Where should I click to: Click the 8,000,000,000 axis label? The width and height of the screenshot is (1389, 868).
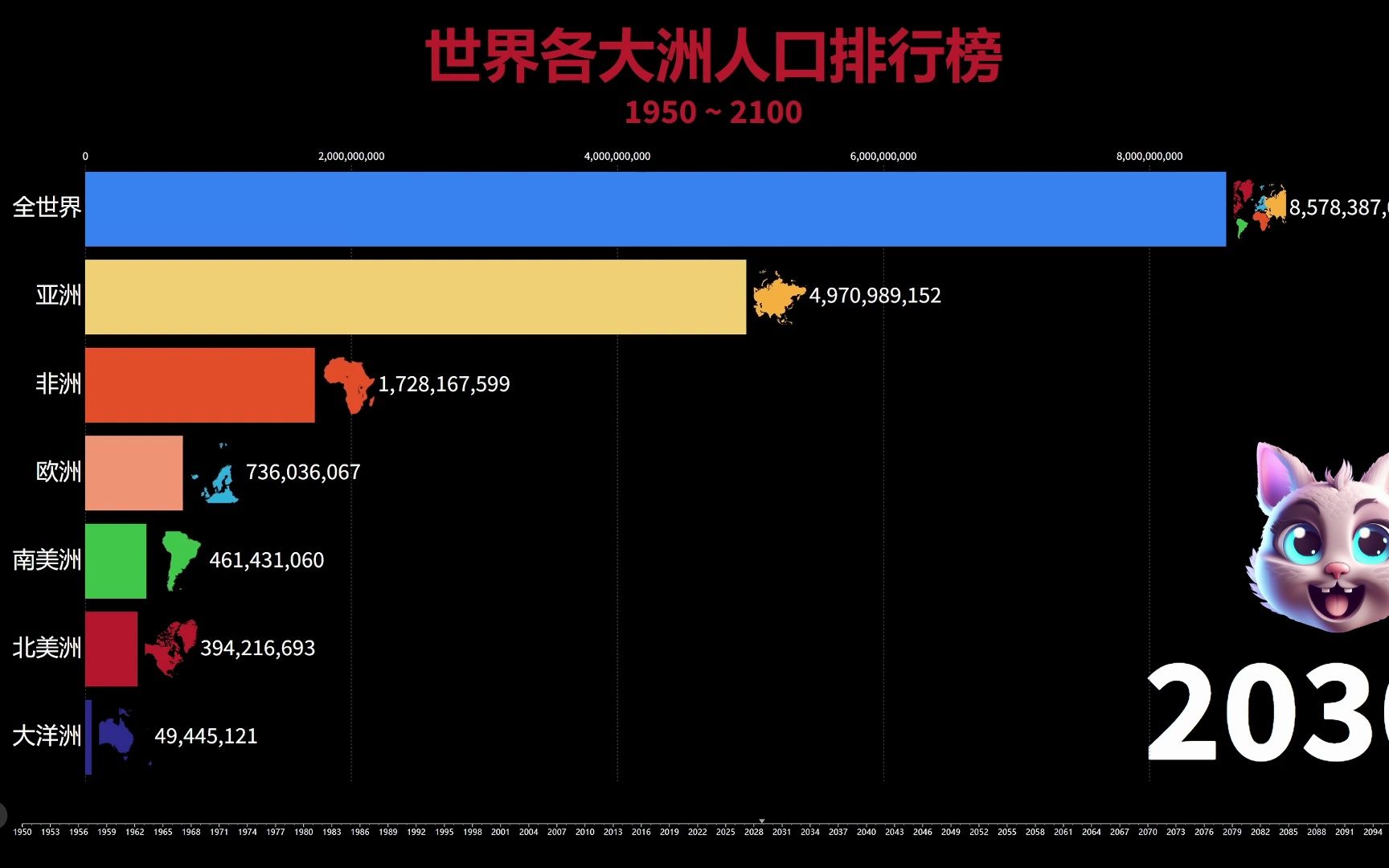coord(1149,157)
